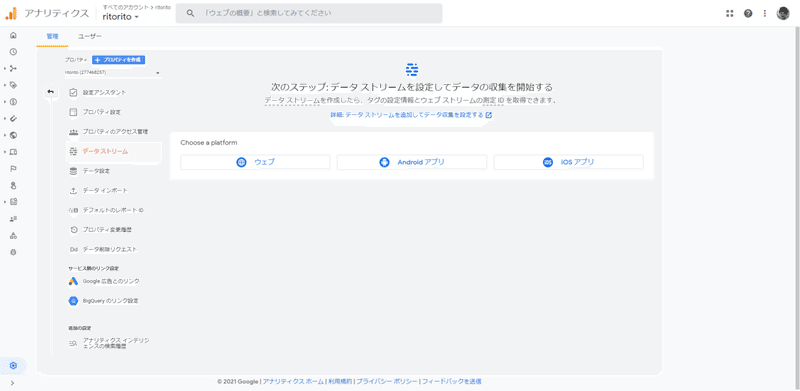Image resolution: width=800 pixels, height=391 pixels.
Task: Click the search magnifier icon
Action: pyautogui.click(x=190, y=13)
